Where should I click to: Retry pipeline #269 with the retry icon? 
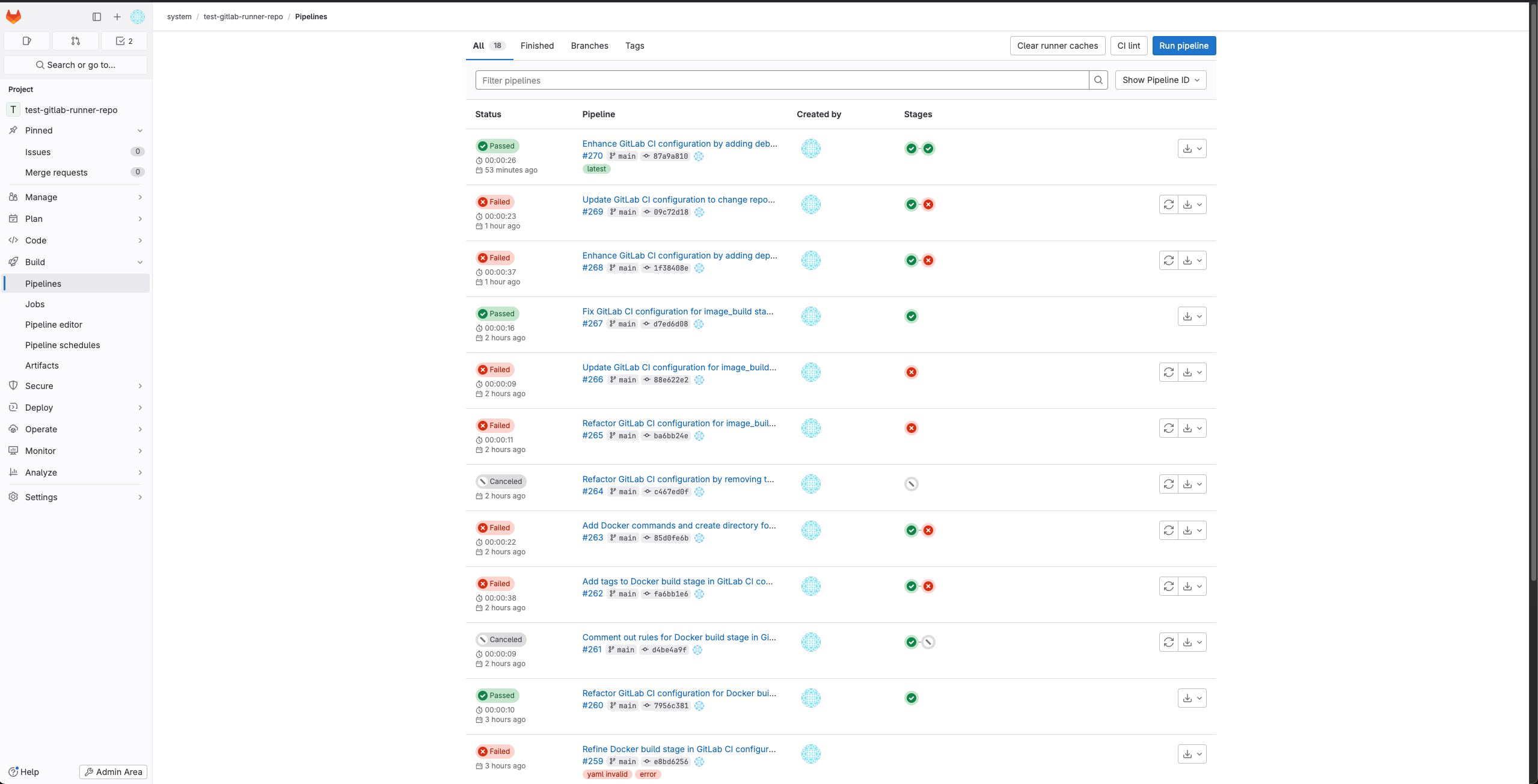(1168, 204)
